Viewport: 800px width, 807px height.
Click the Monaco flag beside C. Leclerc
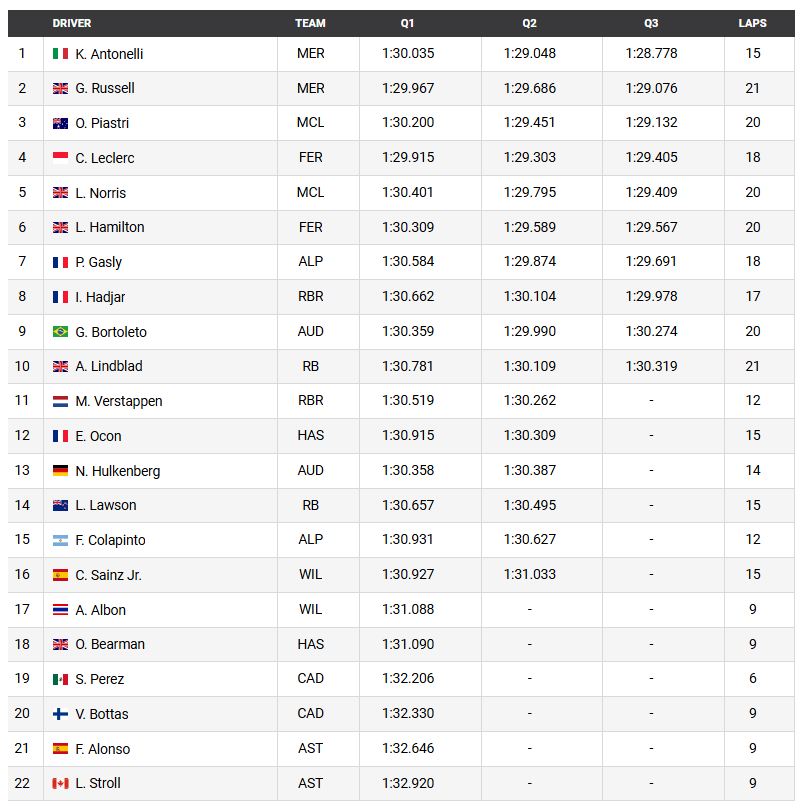click(x=60, y=158)
